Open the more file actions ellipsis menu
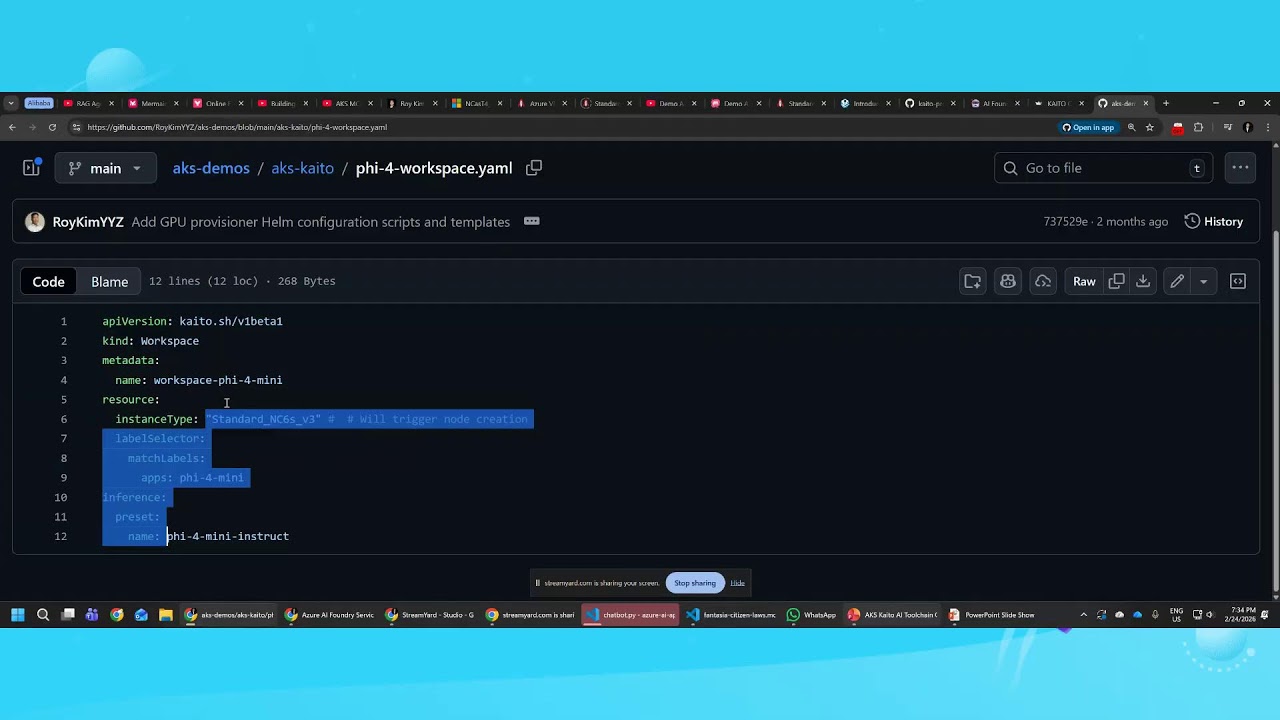 click(x=1240, y=168)
